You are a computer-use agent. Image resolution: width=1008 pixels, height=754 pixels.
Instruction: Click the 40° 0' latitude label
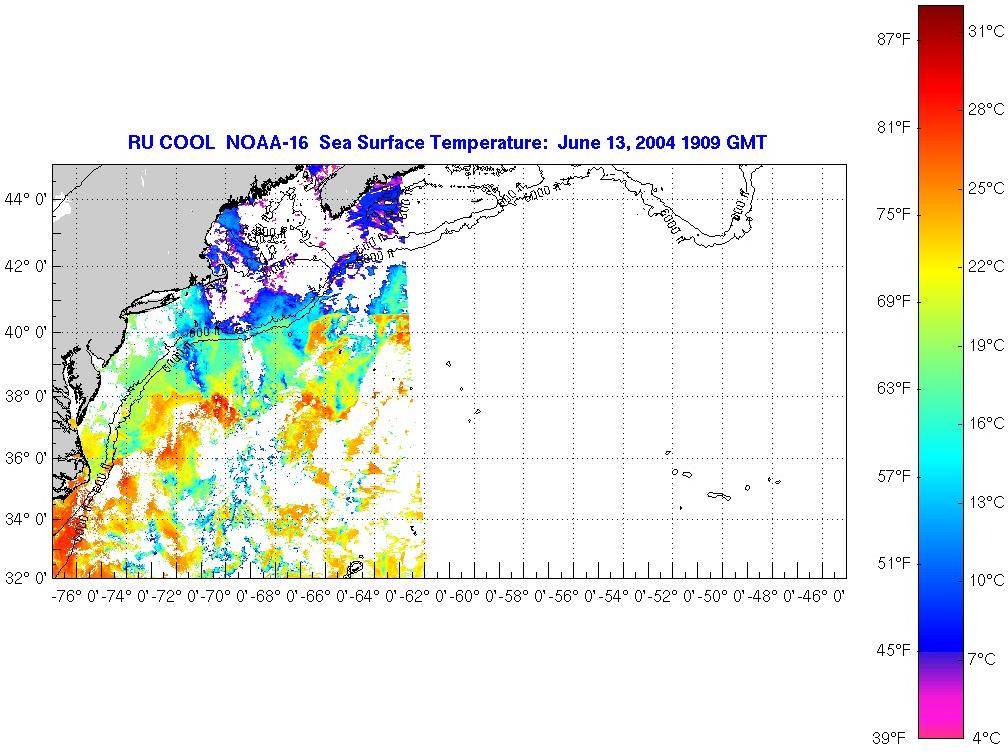25,332
